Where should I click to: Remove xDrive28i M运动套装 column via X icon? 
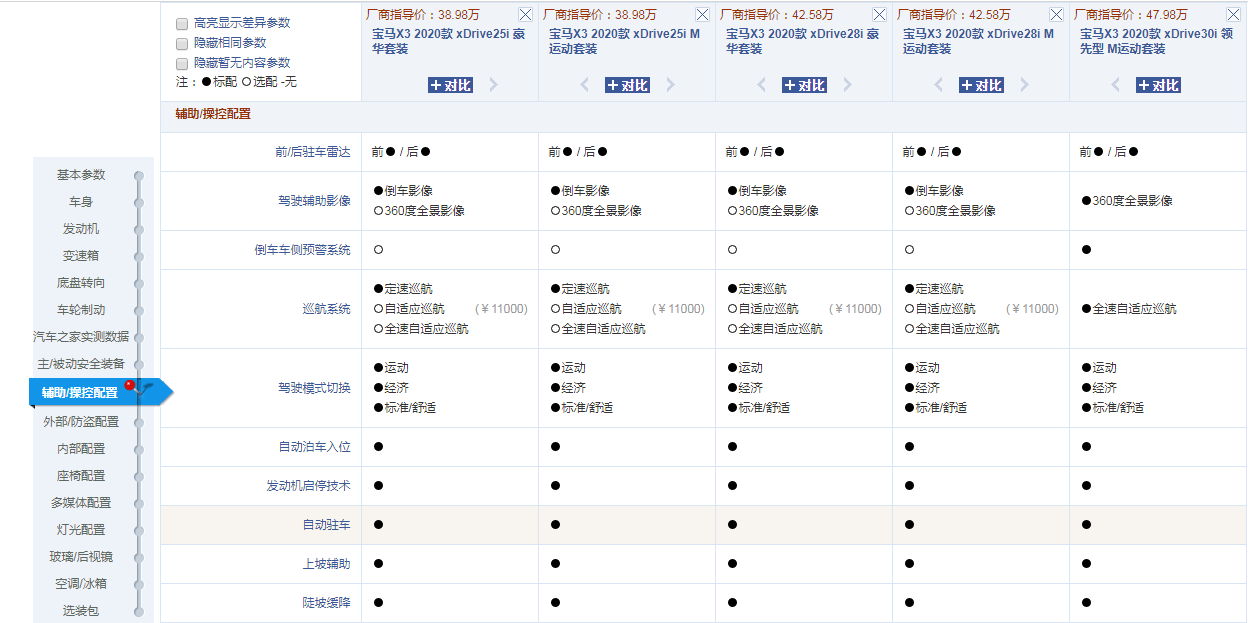click(x=1057, y=15)
